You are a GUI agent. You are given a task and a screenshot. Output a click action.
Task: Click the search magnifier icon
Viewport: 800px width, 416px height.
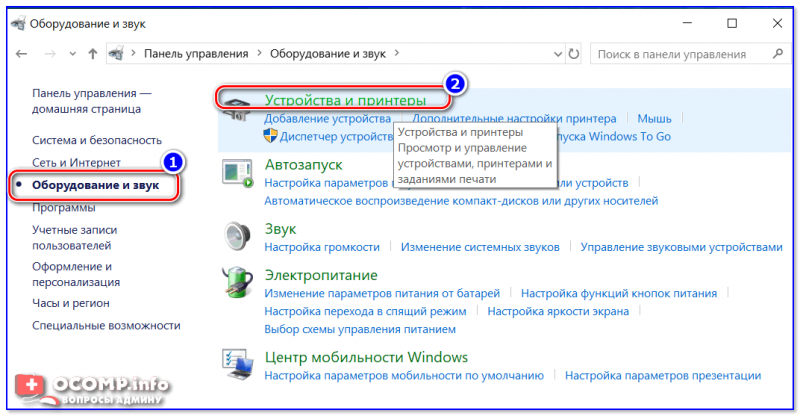click(x=778, y=53)
